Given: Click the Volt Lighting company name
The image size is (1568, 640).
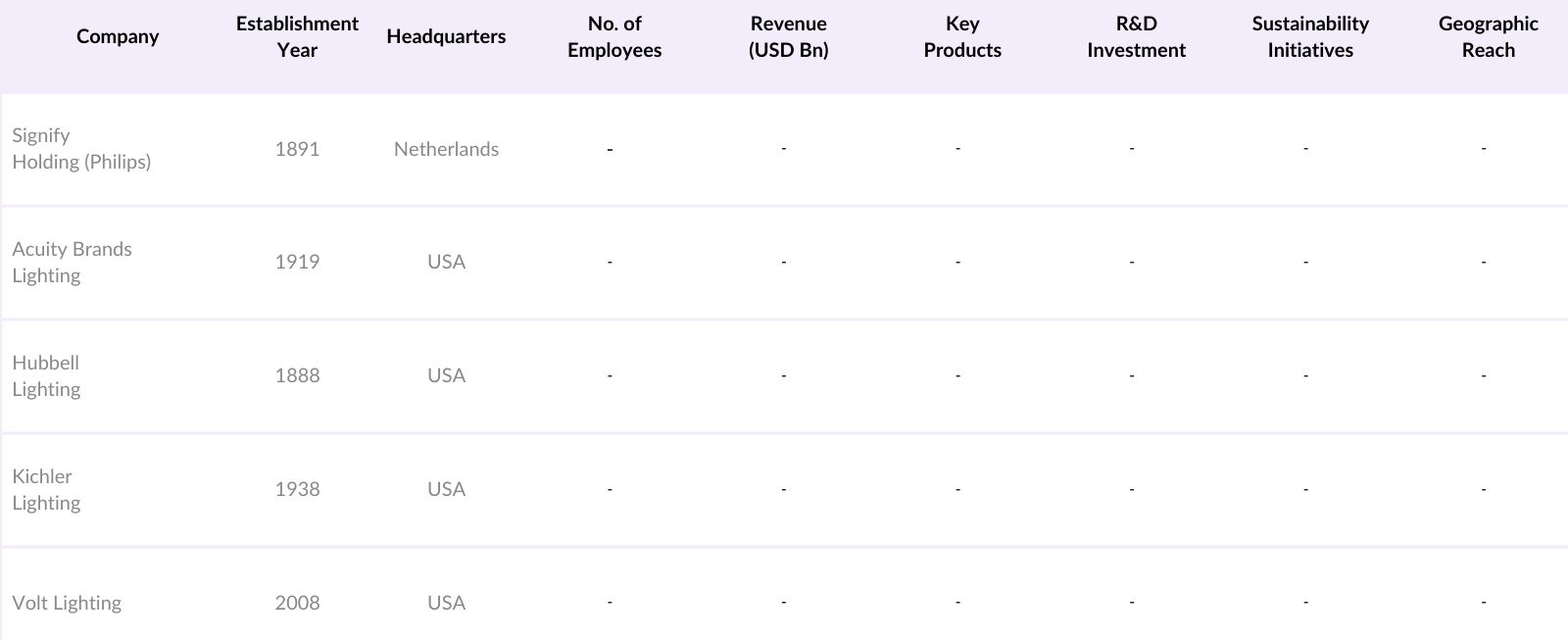Looking at the screenshot, I should tap(67, 604).
